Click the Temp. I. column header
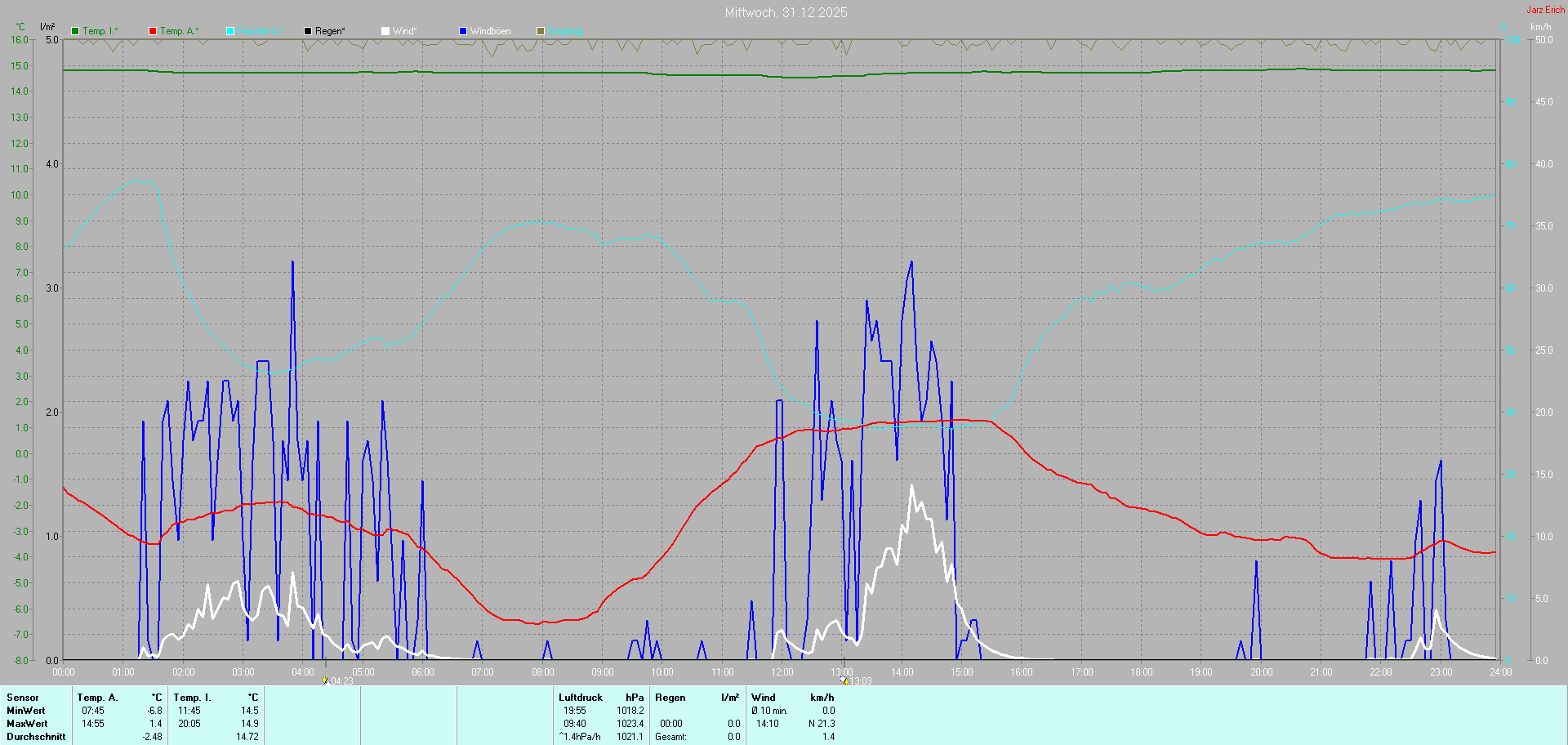 192,698
